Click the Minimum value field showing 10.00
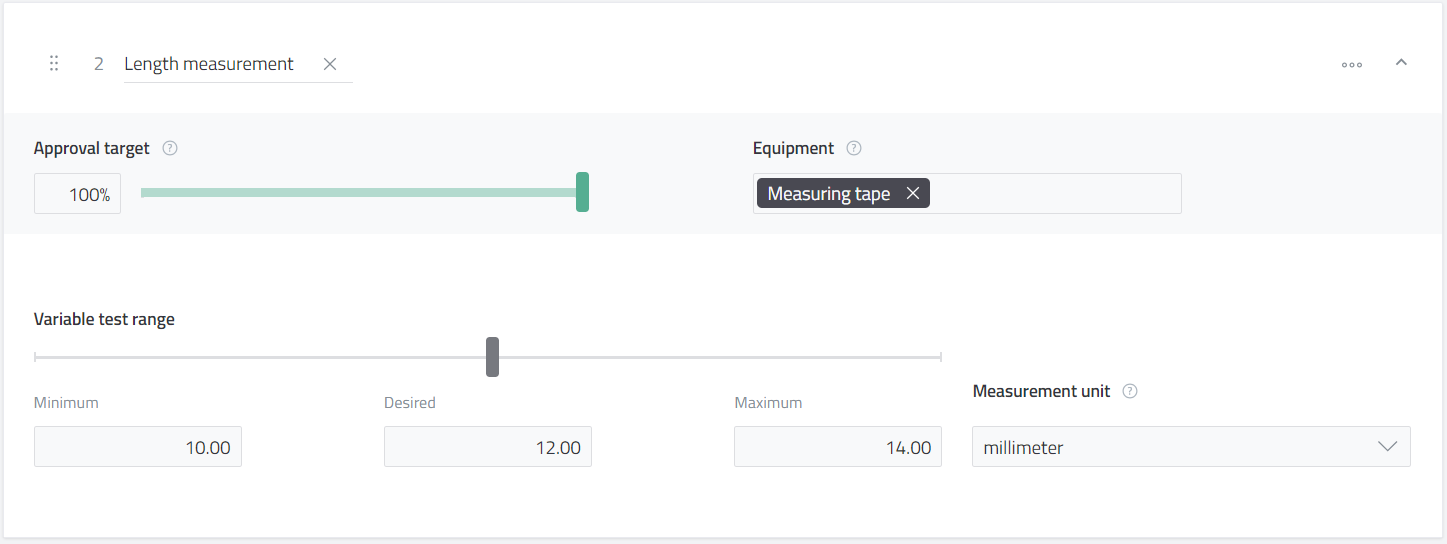 tap(138, 447)
